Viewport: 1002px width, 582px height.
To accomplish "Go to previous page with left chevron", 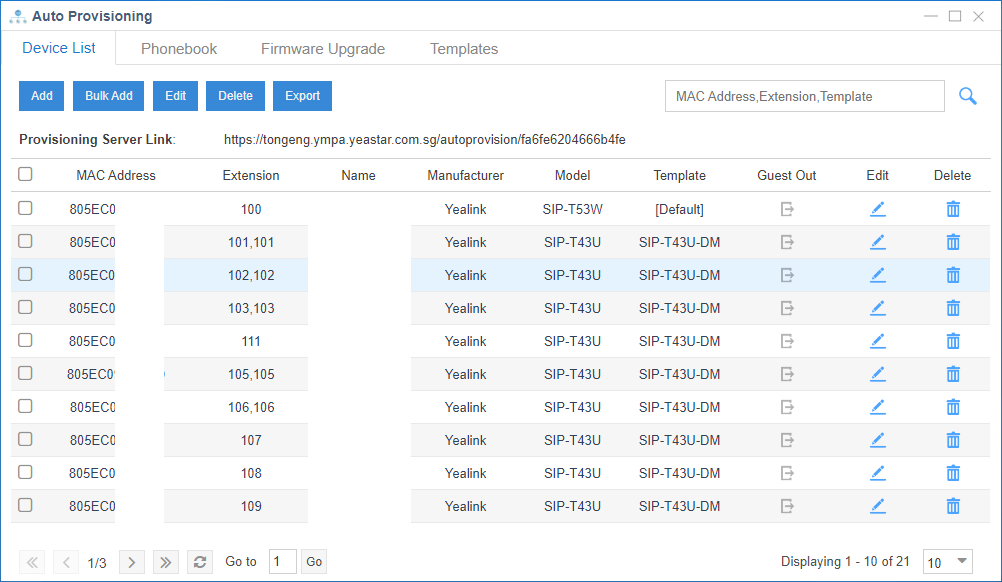I will pos(65,562).
